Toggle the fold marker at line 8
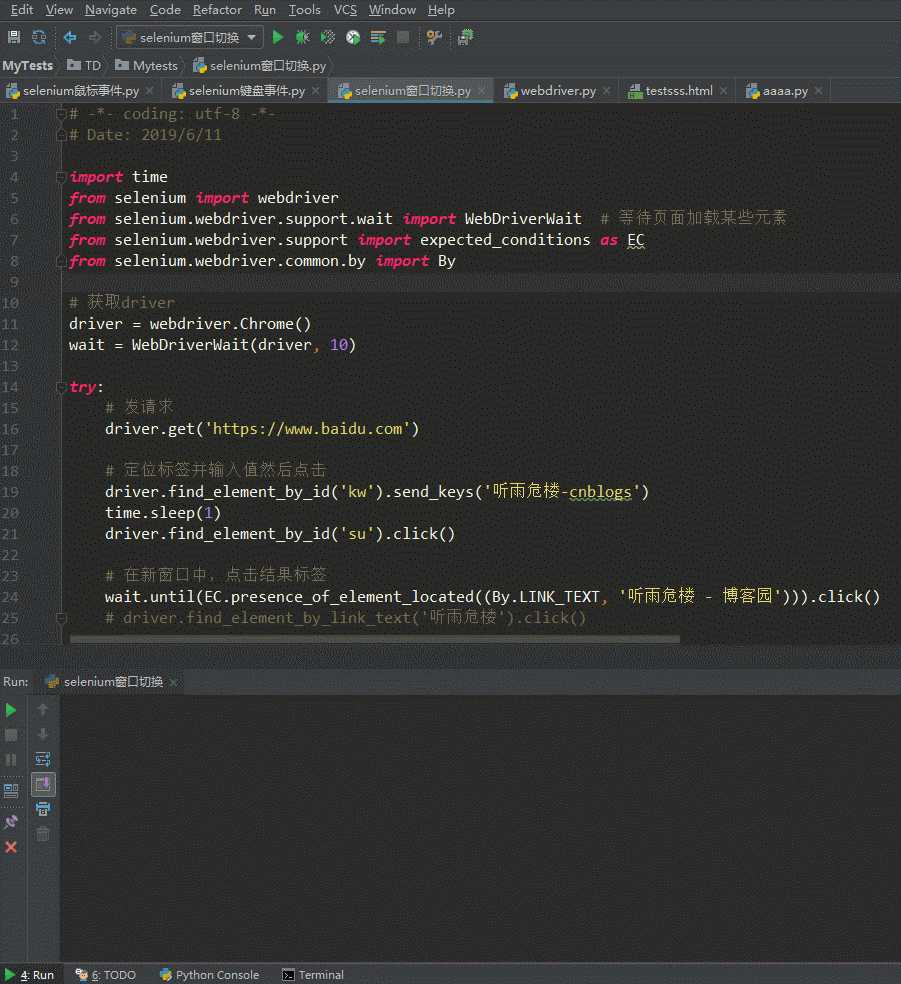The width and height of the screenshot is (901, 984). [61, 261]
